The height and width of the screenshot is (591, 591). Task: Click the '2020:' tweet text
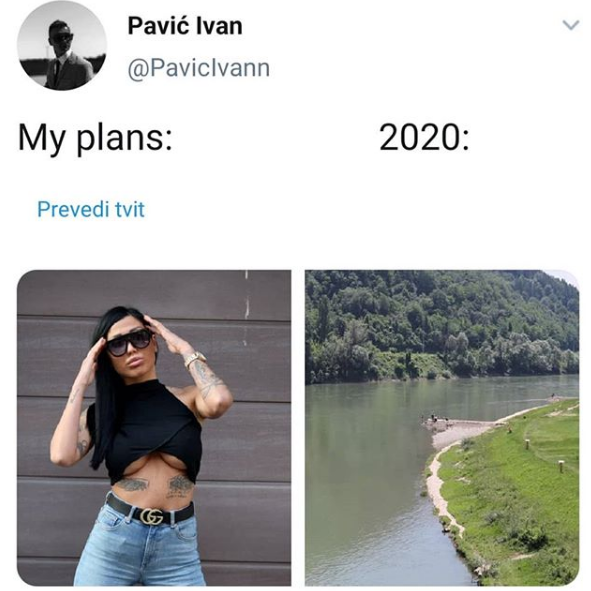424,137
